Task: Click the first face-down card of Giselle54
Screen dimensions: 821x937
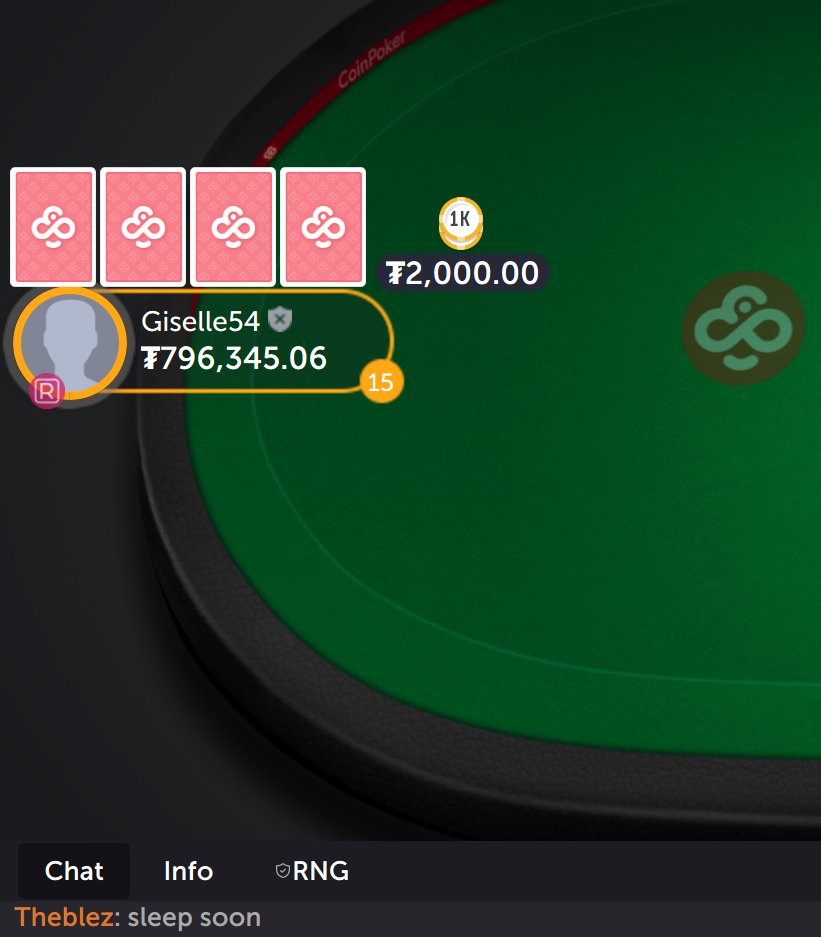Action: [x=53, y=226]
